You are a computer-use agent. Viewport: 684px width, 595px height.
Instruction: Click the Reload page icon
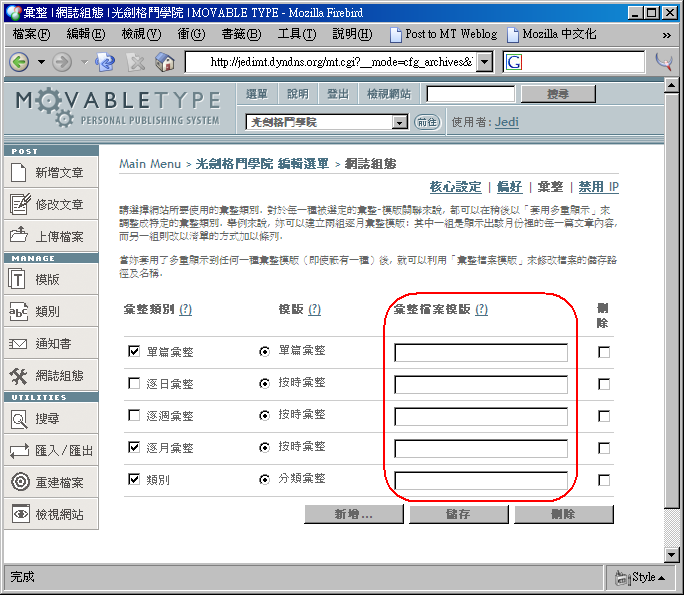[x=105, y=62]
